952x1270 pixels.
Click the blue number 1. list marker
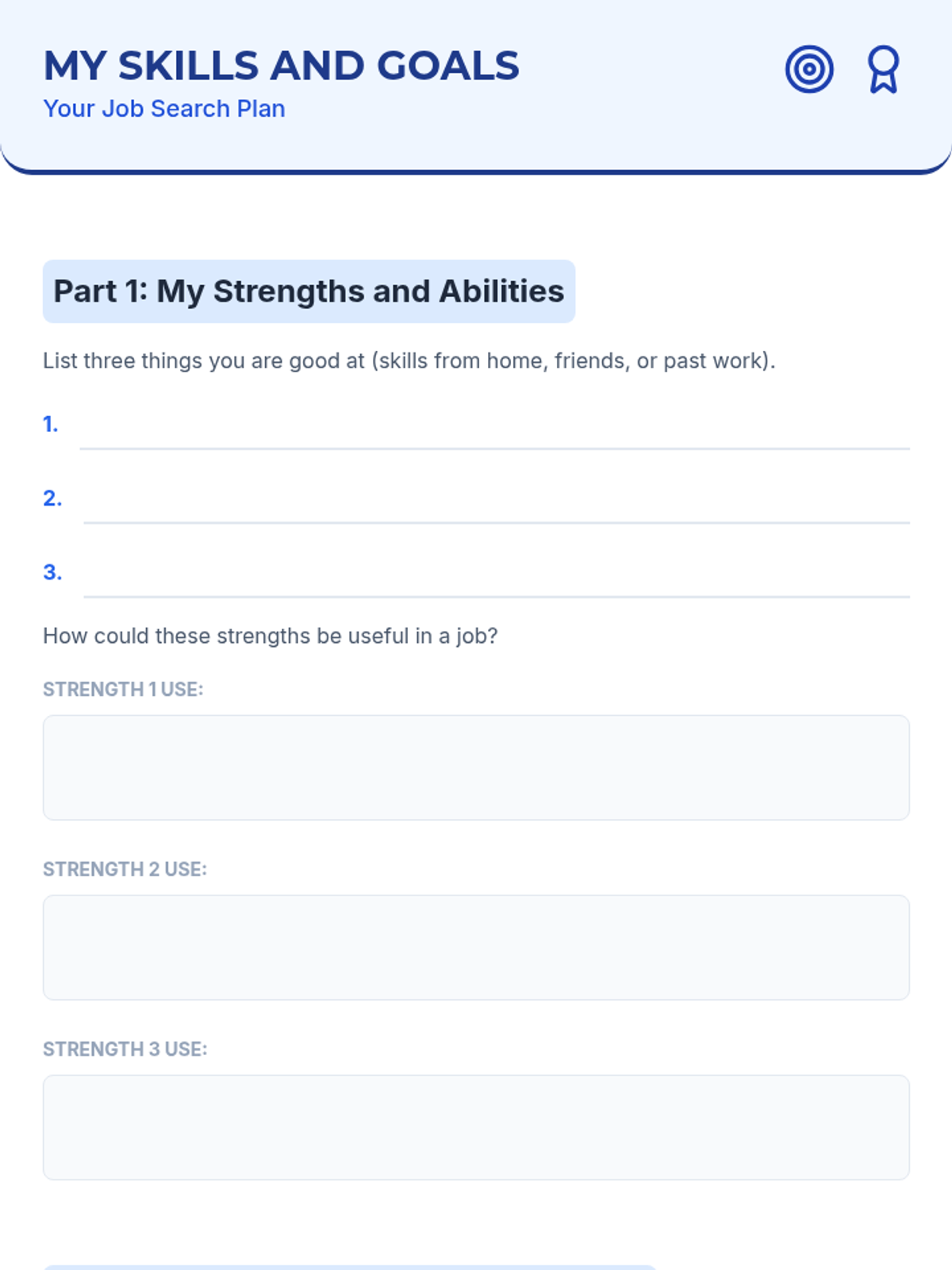[x=51, y=425]
